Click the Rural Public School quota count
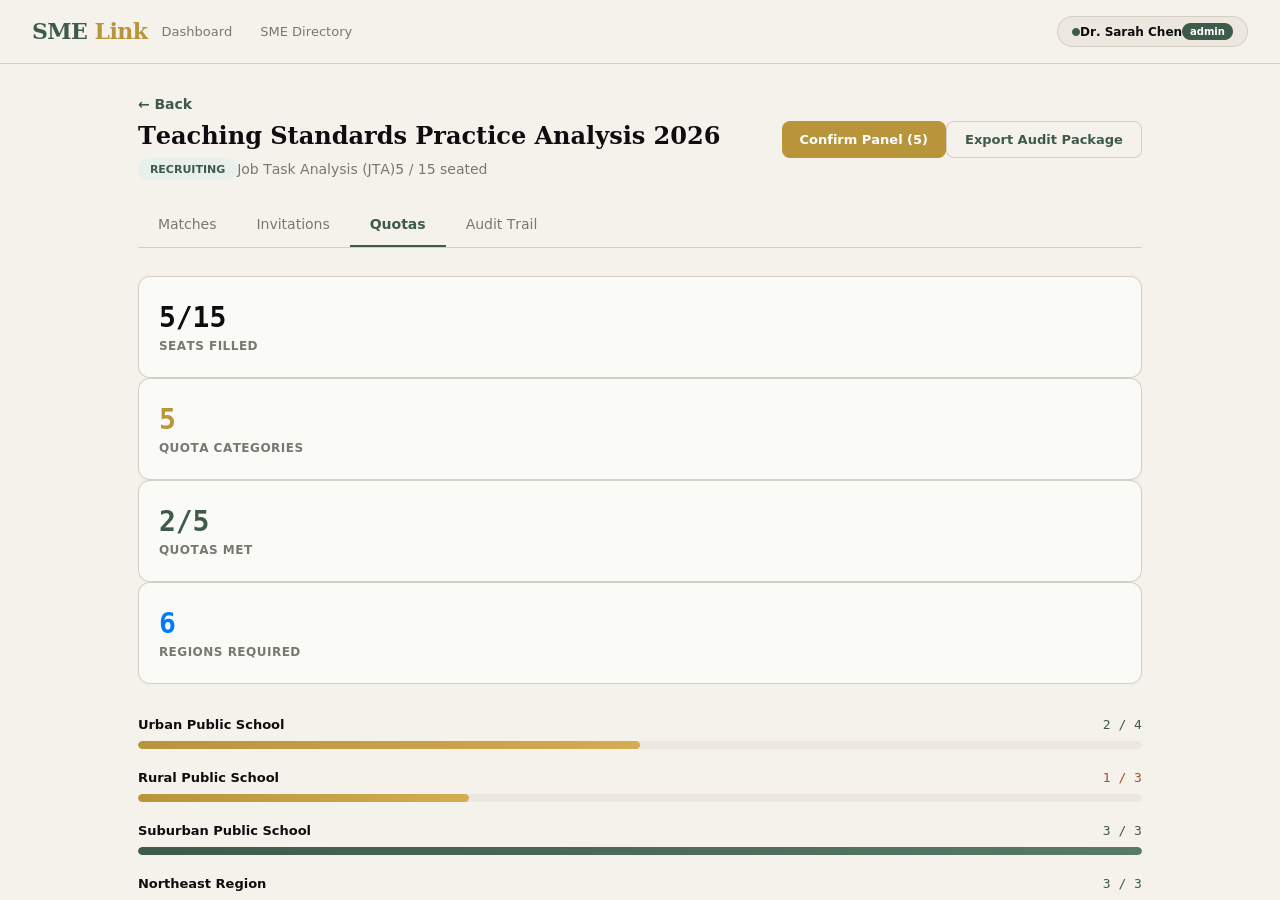 click(1120, 777)
